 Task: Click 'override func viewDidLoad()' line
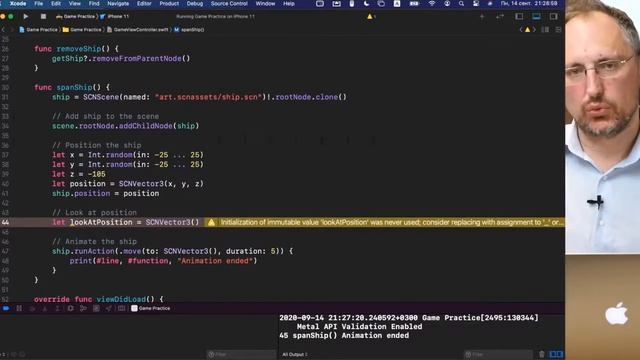99,299
